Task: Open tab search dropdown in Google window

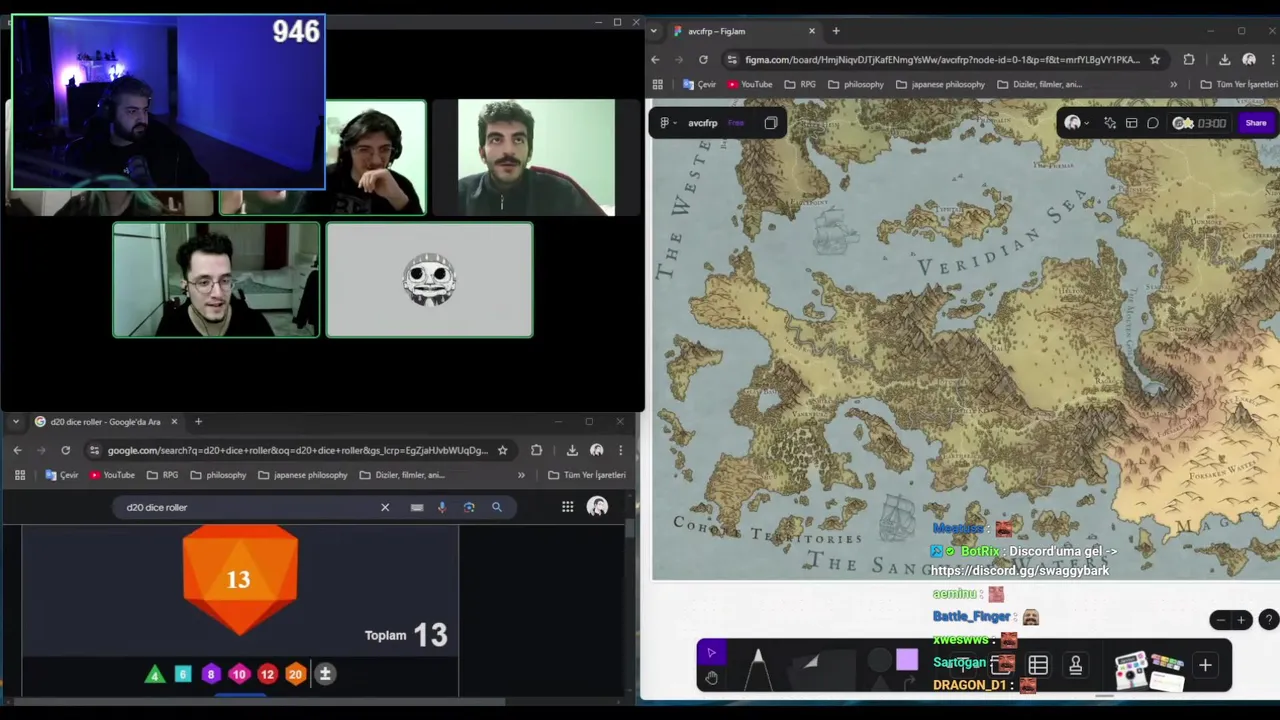Action: coord(16,422)
